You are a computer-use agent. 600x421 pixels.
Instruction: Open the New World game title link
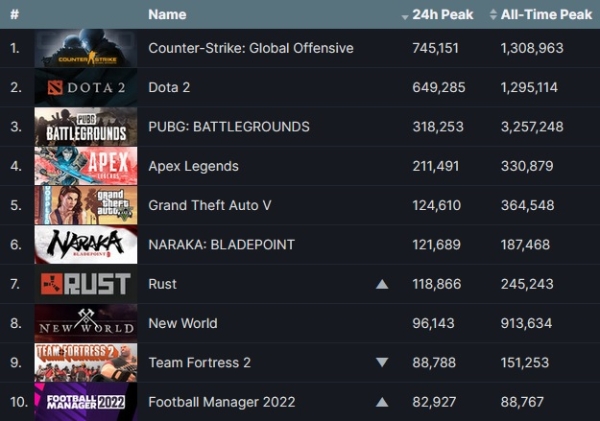coord(182,323)
